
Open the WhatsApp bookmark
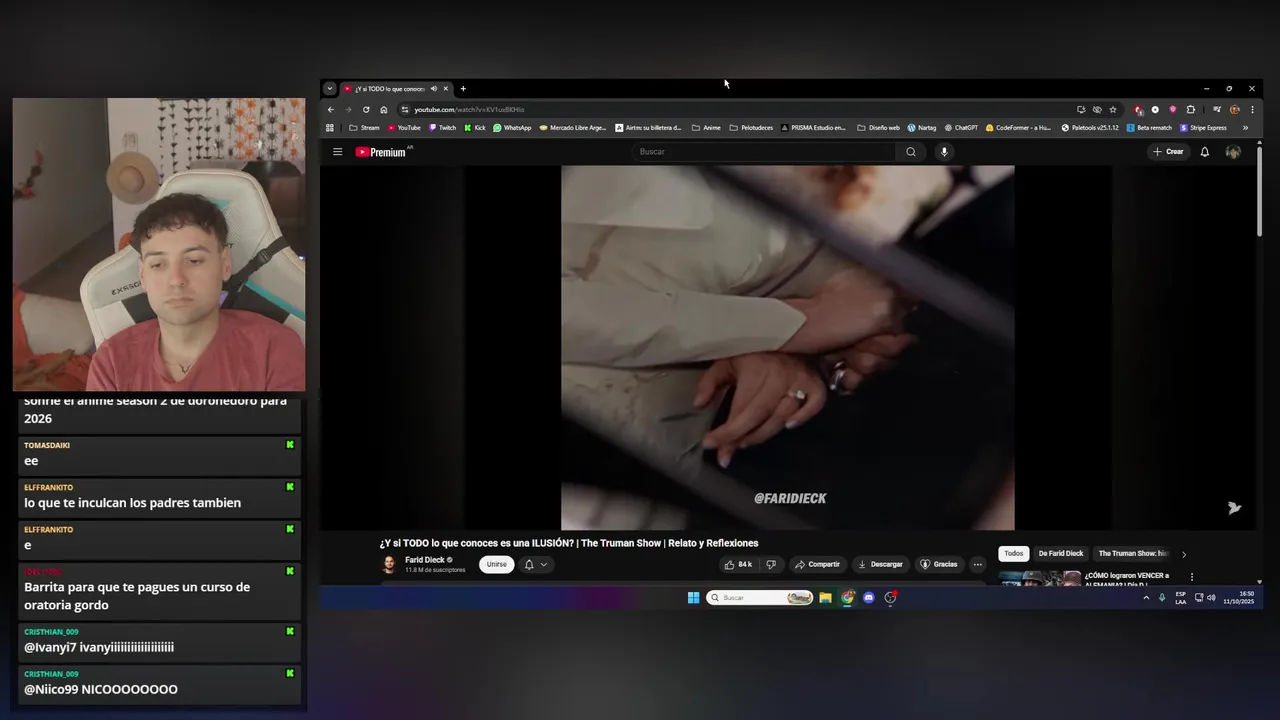pyautogui.click(x=512, y=128)
